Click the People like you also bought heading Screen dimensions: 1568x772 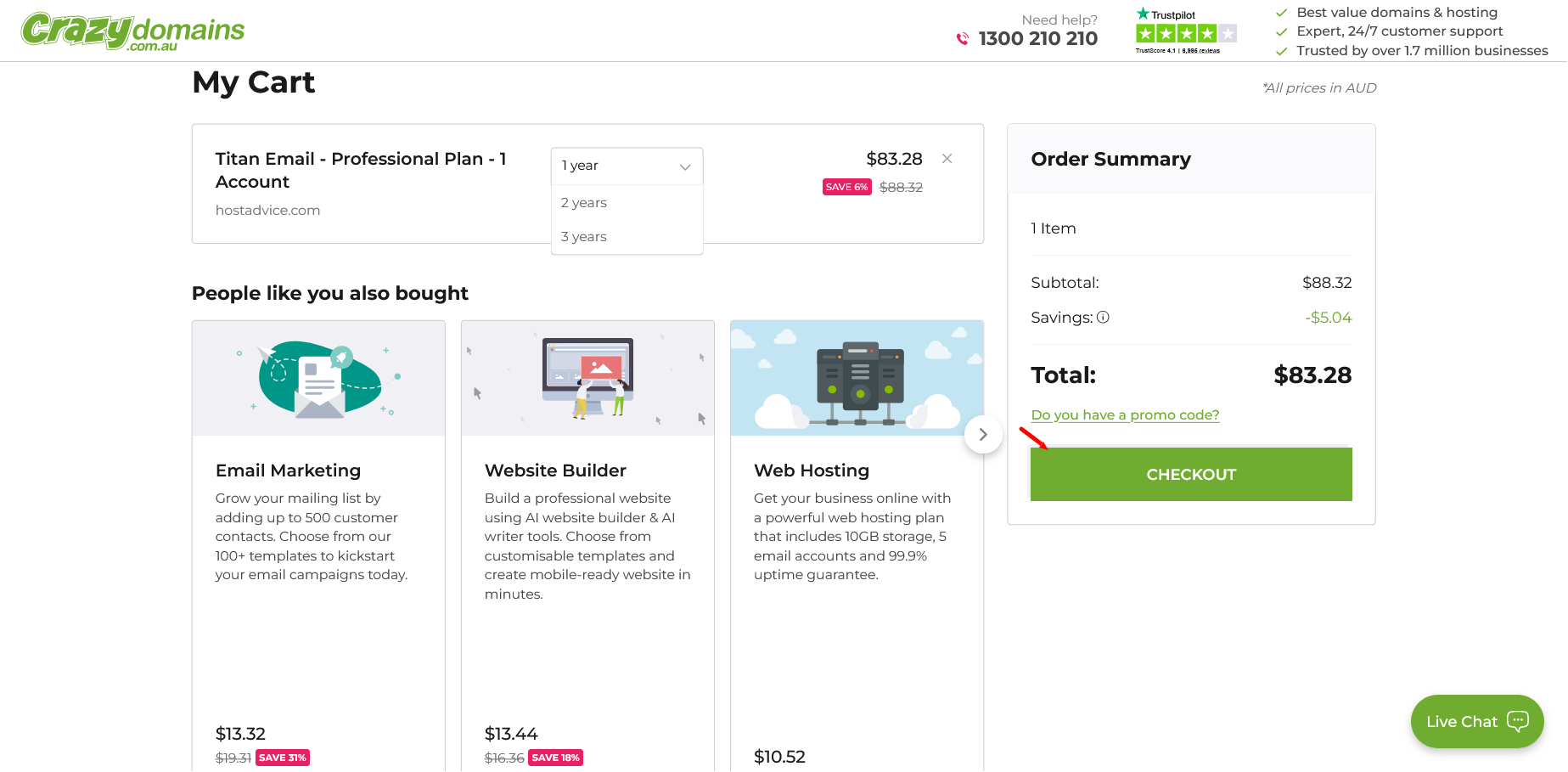click(329, 293)
